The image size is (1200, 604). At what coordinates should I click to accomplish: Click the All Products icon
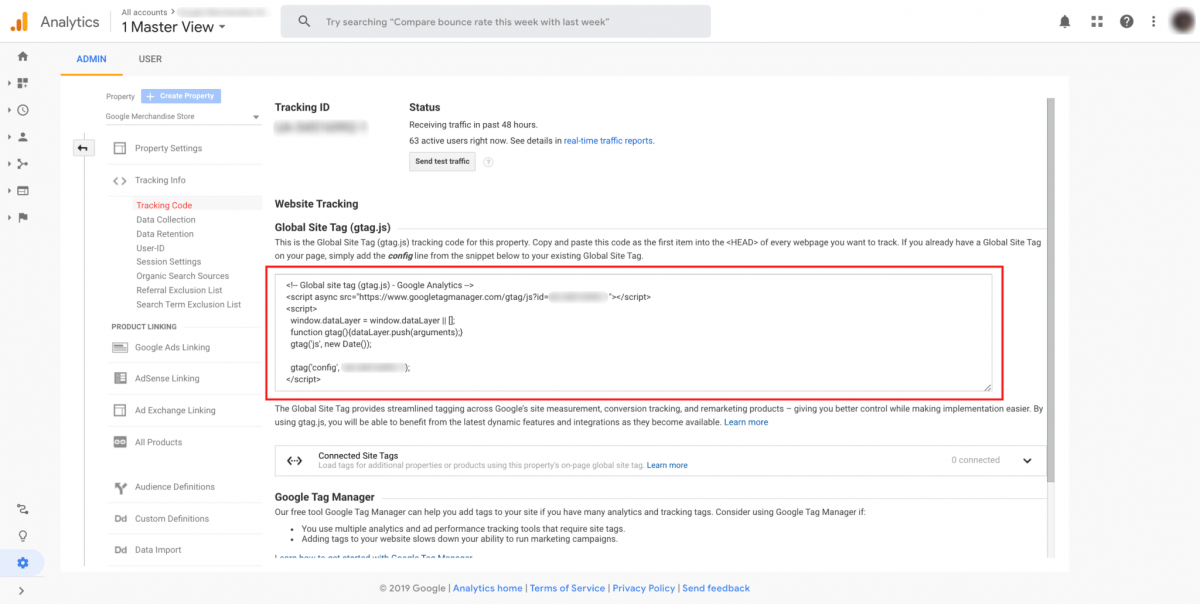118,442
